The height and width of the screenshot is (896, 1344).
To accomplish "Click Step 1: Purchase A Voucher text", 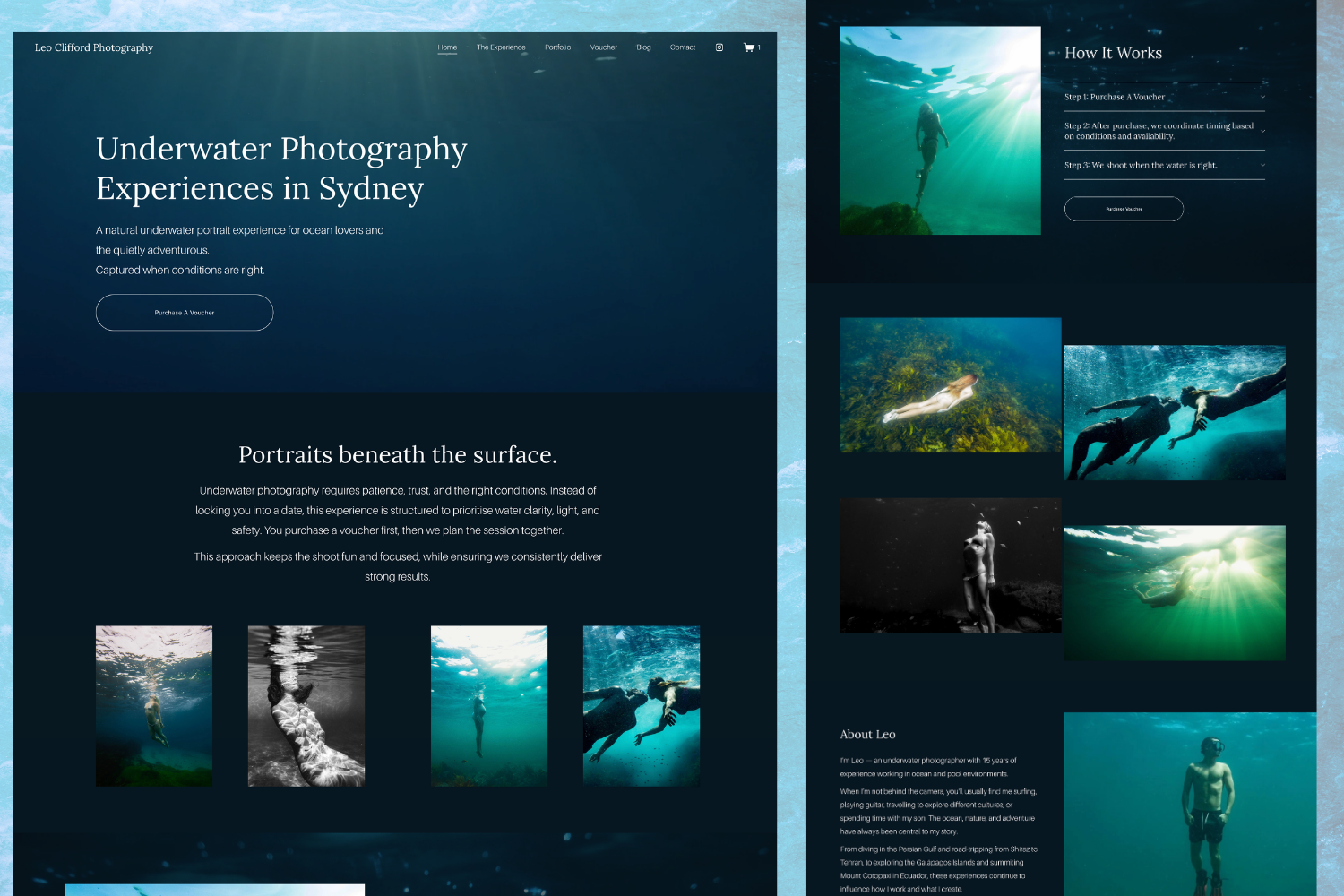I will click(1115, 97).
